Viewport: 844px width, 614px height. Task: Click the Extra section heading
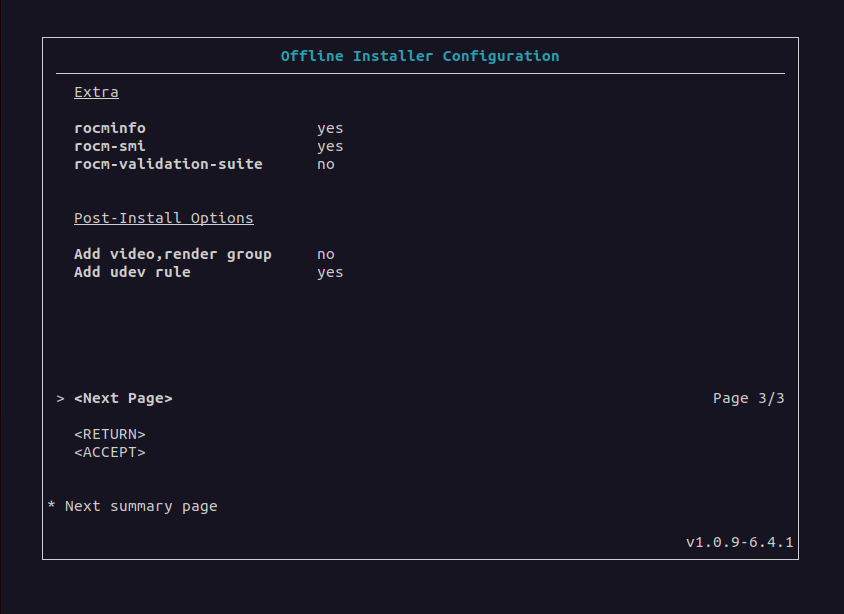(x=96, y=92)
